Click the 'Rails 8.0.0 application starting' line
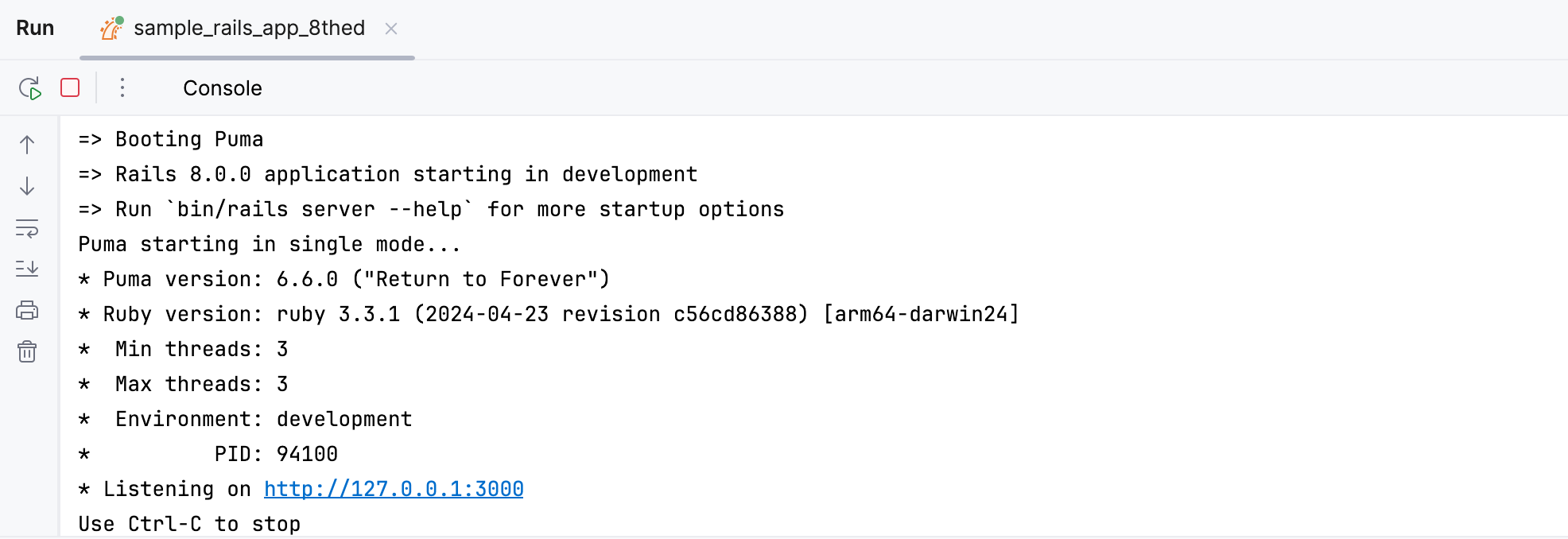The height and width of the screenshot is (539, 1568). [x=388, y=174]
